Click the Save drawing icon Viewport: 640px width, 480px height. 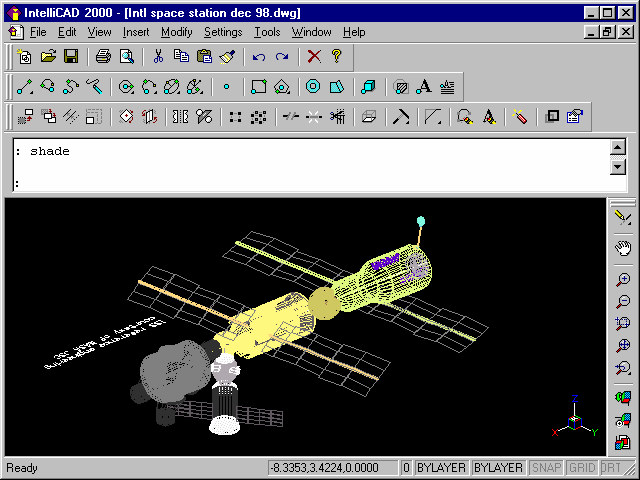[x=71, y=57]
